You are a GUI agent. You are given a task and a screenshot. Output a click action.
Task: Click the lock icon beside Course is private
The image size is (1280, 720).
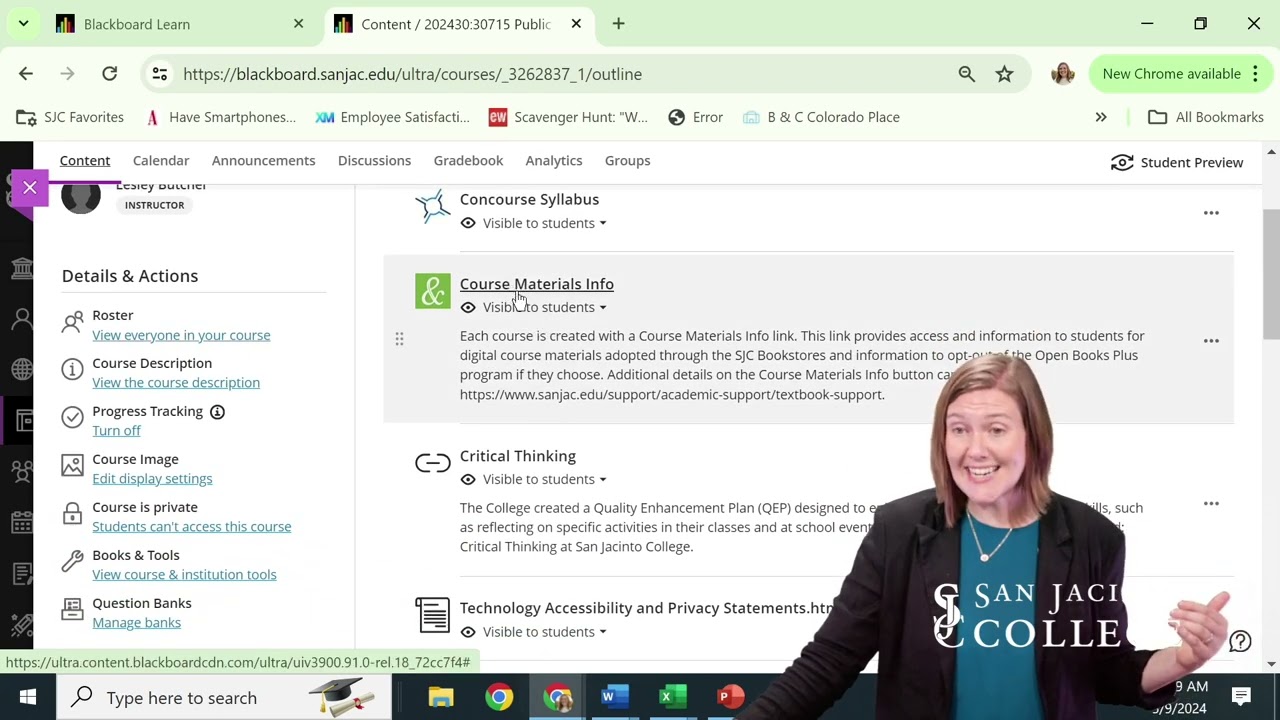pos(72,514)
